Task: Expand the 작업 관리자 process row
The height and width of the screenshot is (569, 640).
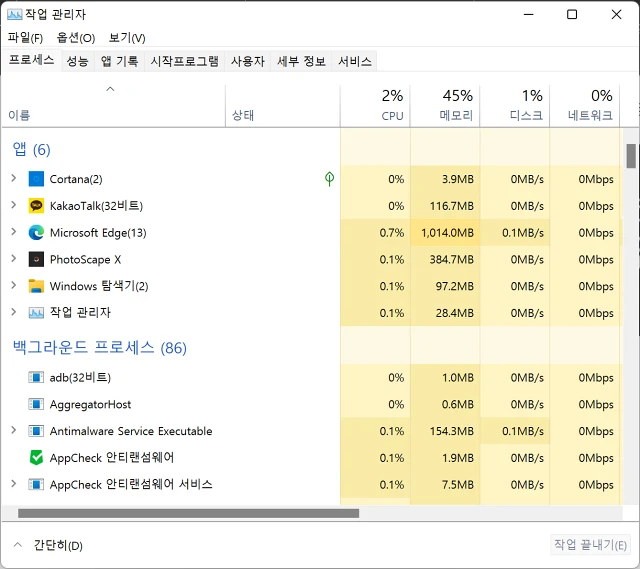Action: (x=13, y=312)
